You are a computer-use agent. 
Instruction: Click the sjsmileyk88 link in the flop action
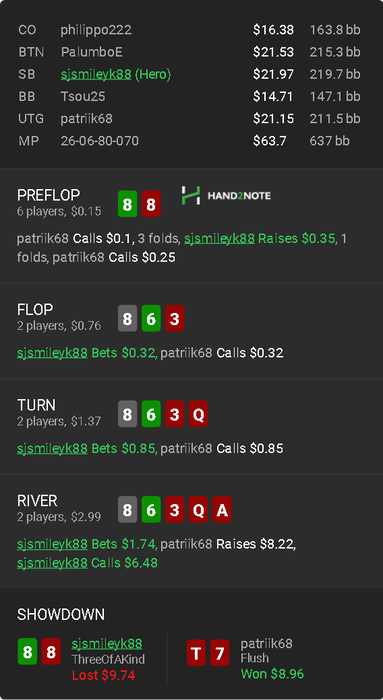[x=52, y=353]
